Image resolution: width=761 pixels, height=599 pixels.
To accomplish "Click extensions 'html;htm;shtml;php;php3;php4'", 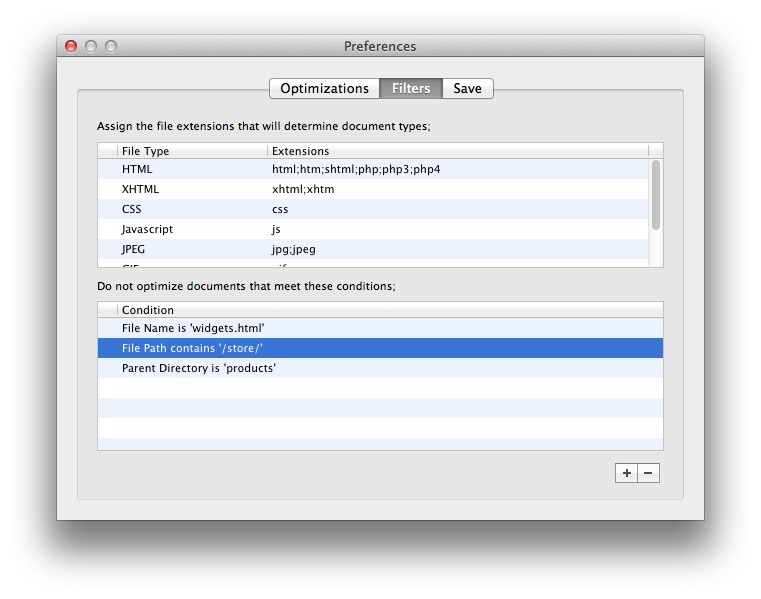I will pos(356,169).
